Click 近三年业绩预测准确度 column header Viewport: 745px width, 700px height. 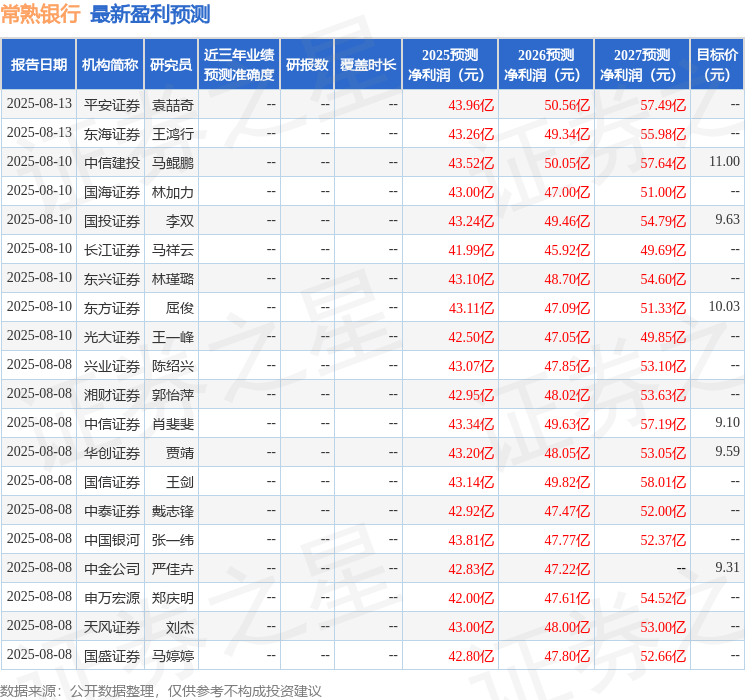(x=238, y=65)
